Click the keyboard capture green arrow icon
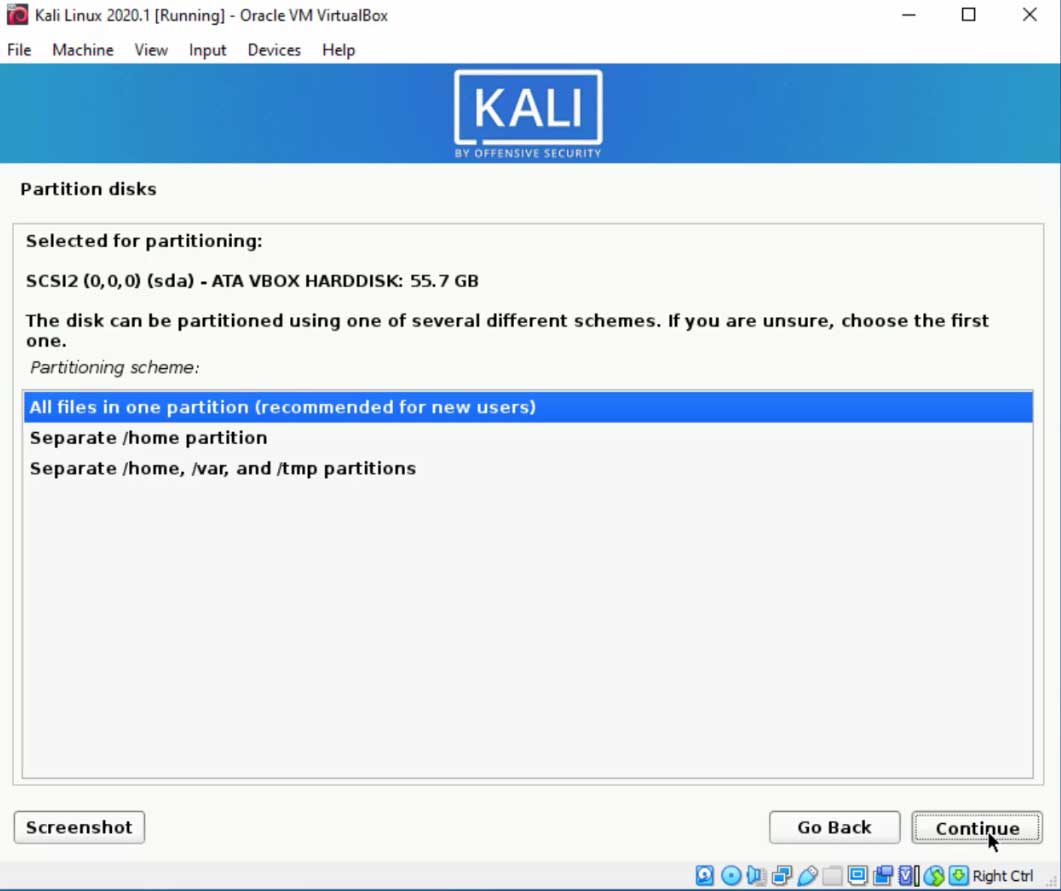Image resolution: width=1061 pixels, height=891 pixels. [x=959, y=875]
